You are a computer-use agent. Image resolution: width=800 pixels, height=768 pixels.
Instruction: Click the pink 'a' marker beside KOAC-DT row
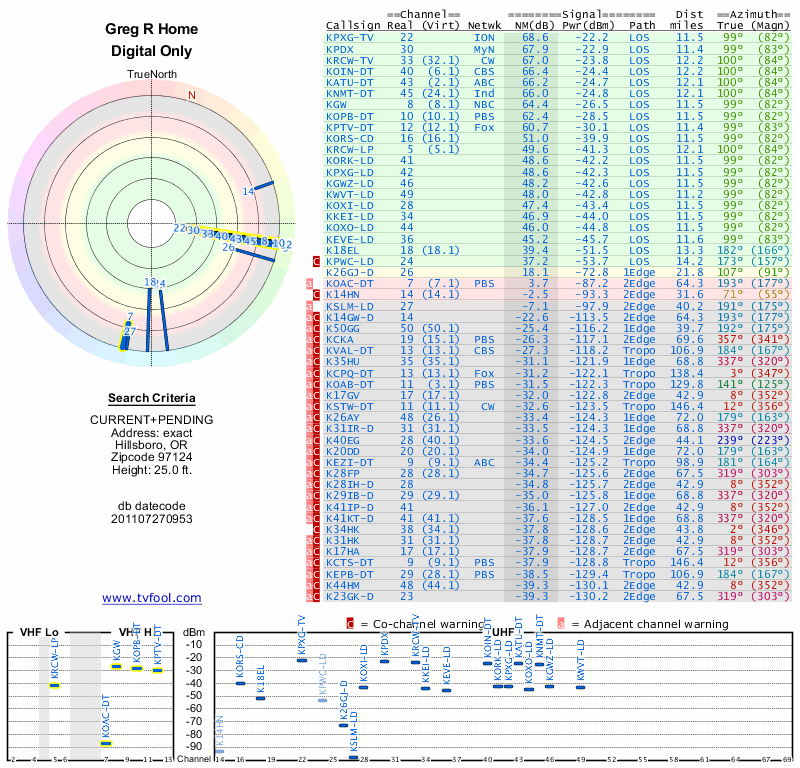tap(309, 284)
